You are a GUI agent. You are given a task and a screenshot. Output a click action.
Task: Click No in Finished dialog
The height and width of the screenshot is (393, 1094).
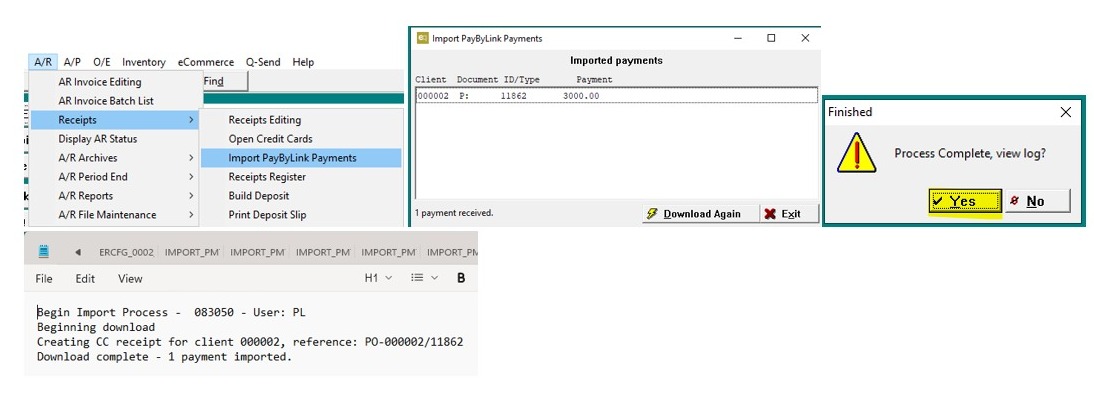pos(1037,201)
